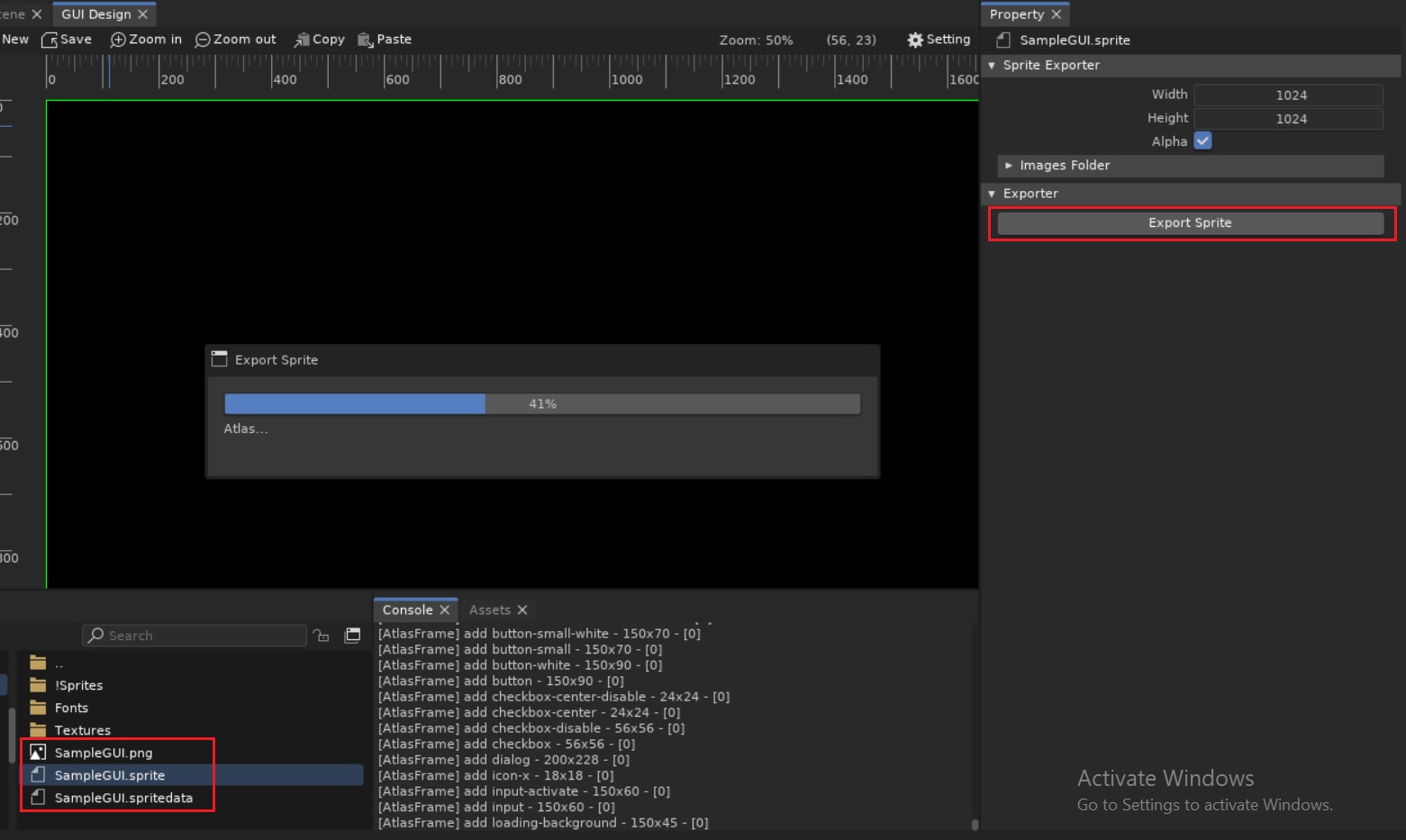Click the 'add loading-background' log line
This screenshot has width=1406, height=840.
pos(543,823)
